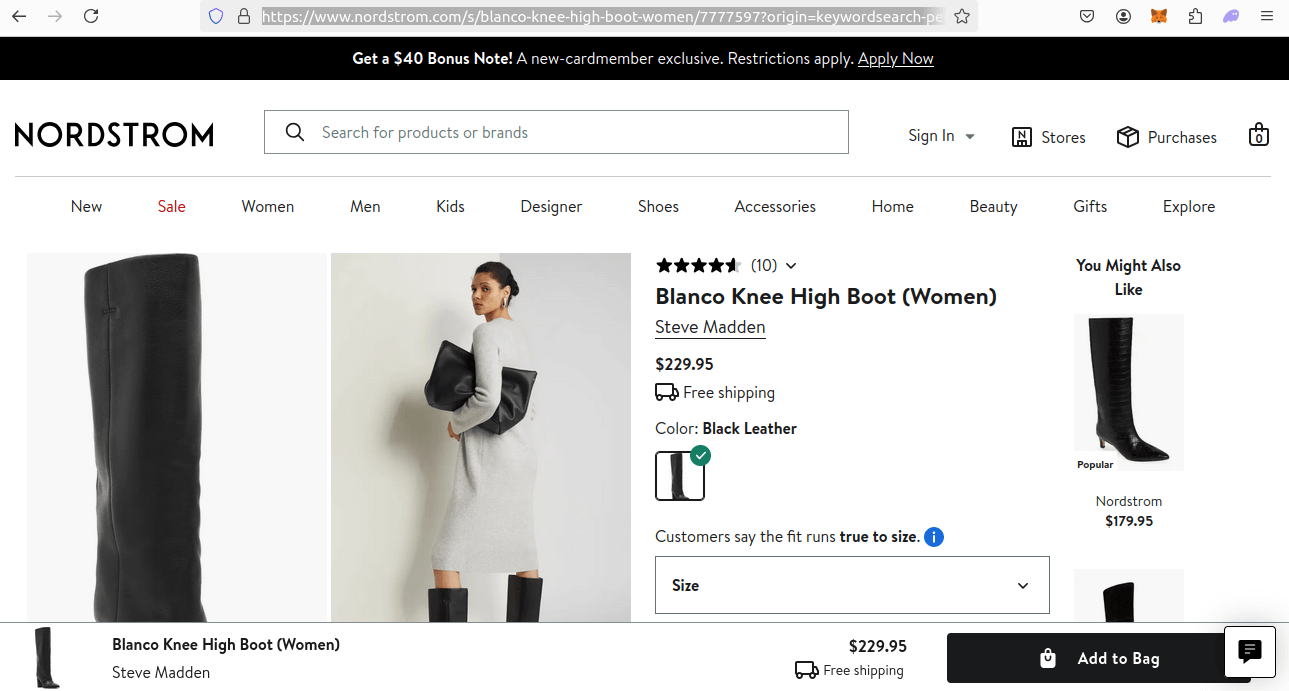
Task: Open the Firefox account profile icon
Action: [x=1124, y=16]
